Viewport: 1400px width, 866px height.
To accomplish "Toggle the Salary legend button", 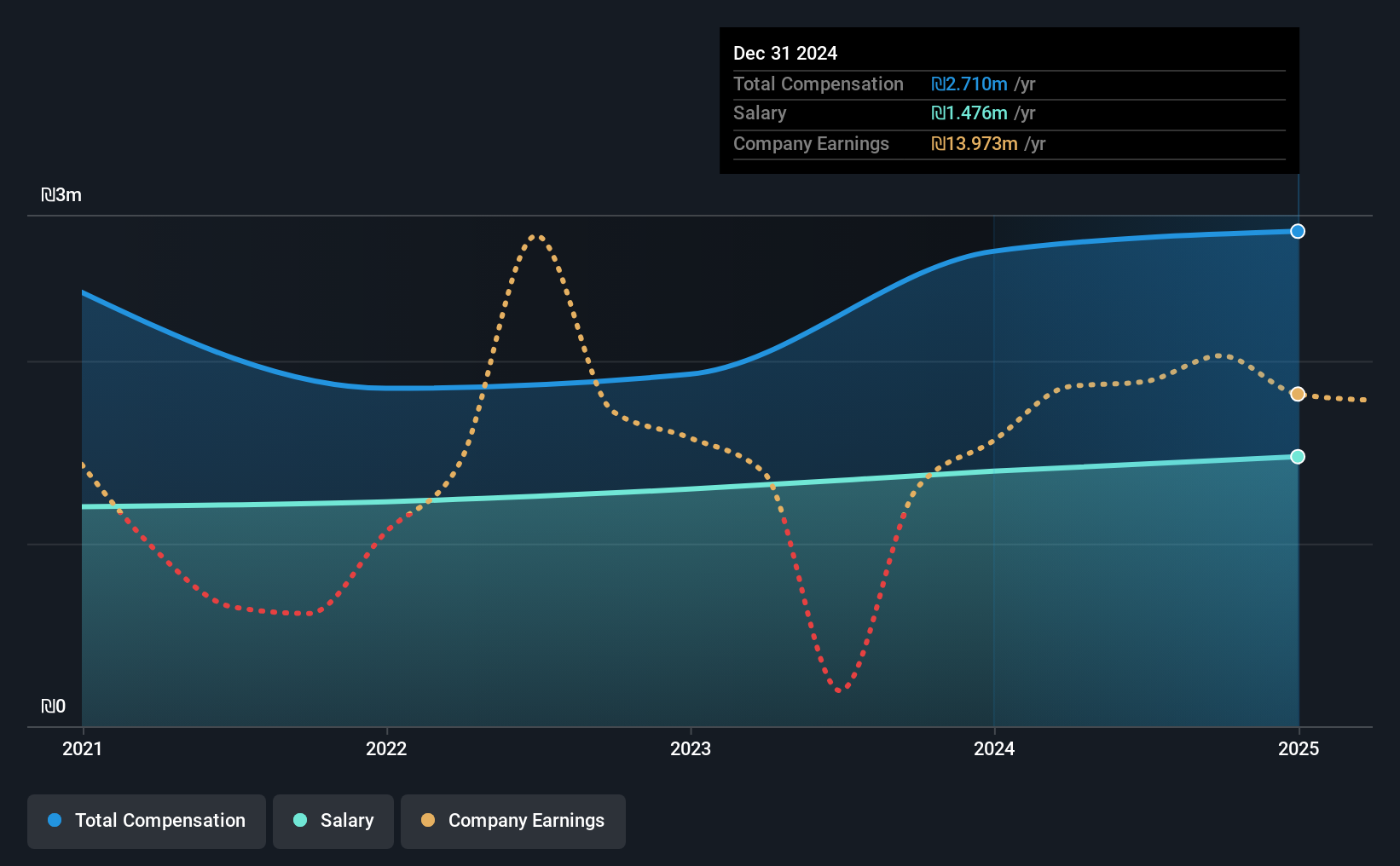I will (333, 821).
